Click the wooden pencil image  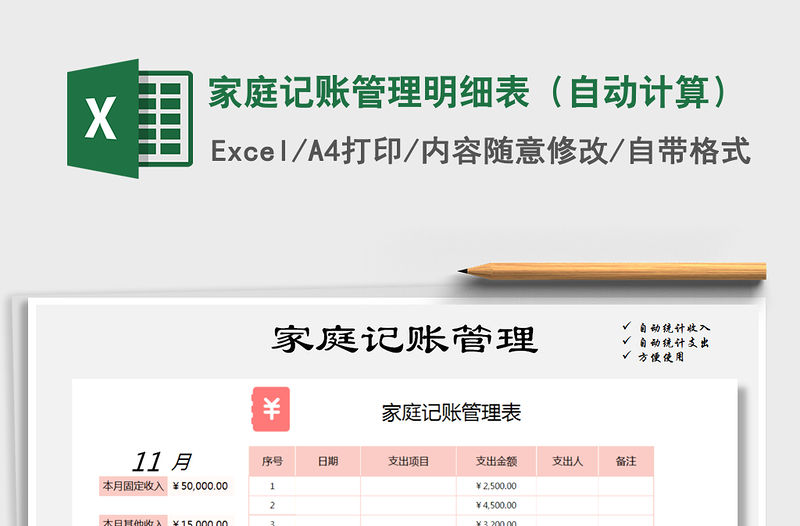pyautogui.click(x=612, y=271)
